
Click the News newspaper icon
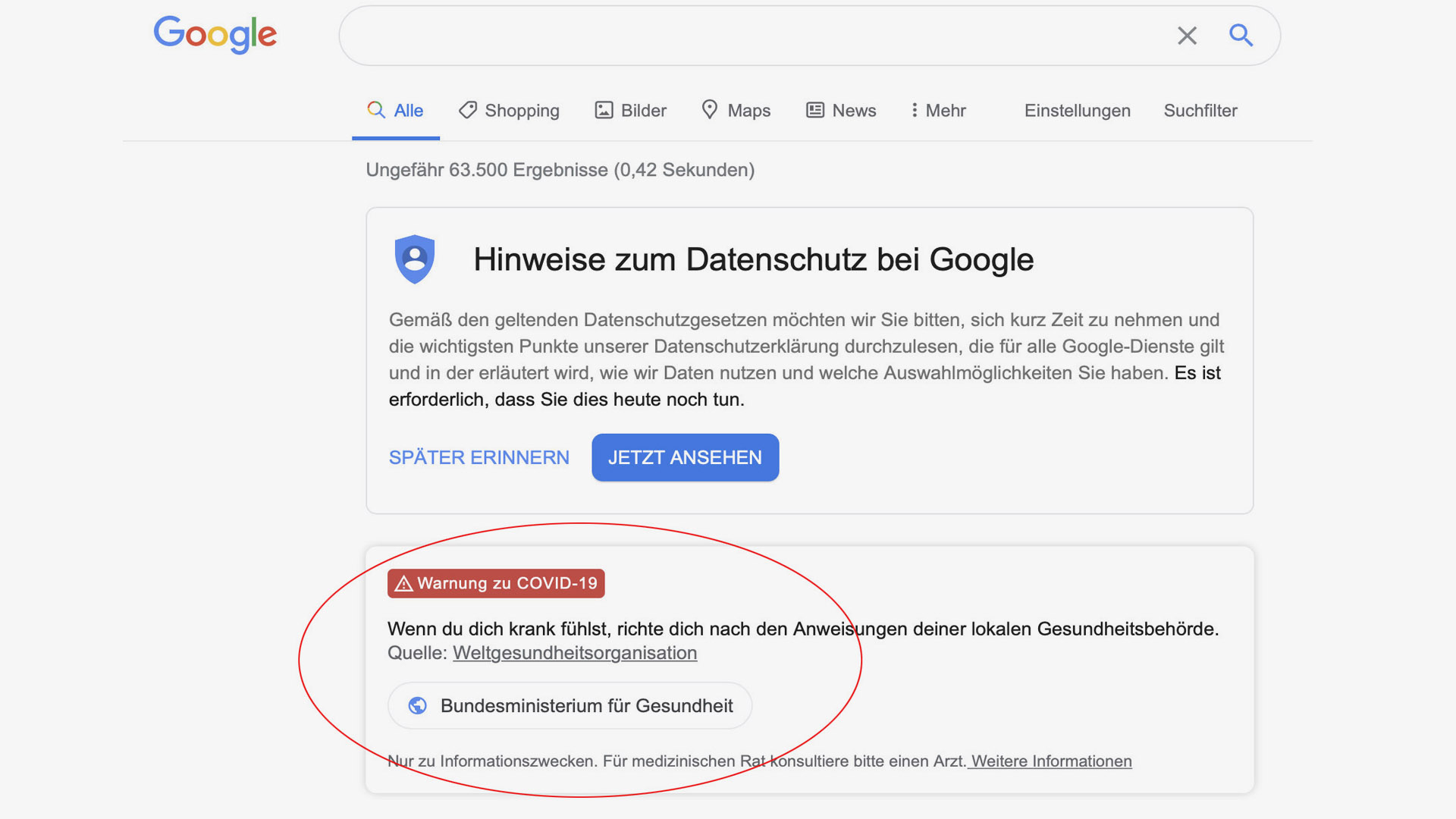pyautogui.click(x=814, y=110)
